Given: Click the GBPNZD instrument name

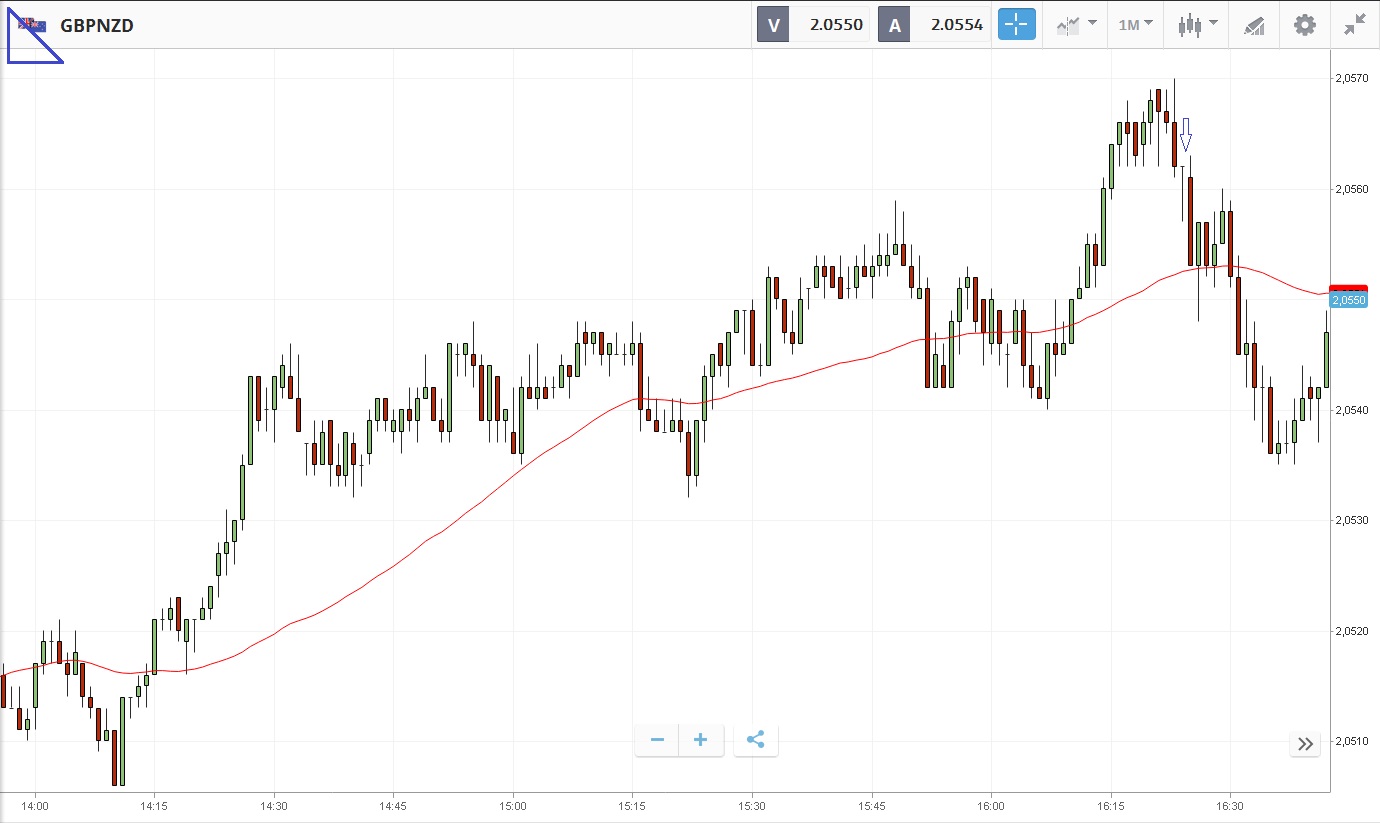Looking at the screenshot, I should pos(97,26).
